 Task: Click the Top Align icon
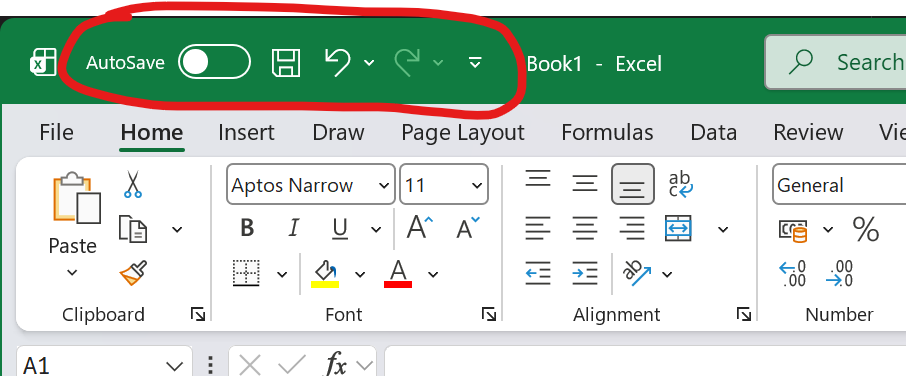click(x=538, y=179)
